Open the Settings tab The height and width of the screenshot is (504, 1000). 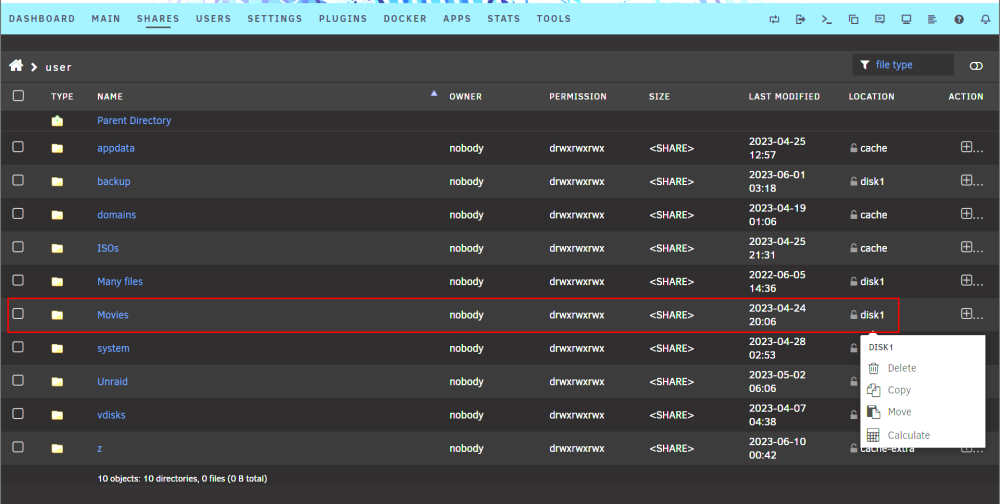click(x=275, y=19)
